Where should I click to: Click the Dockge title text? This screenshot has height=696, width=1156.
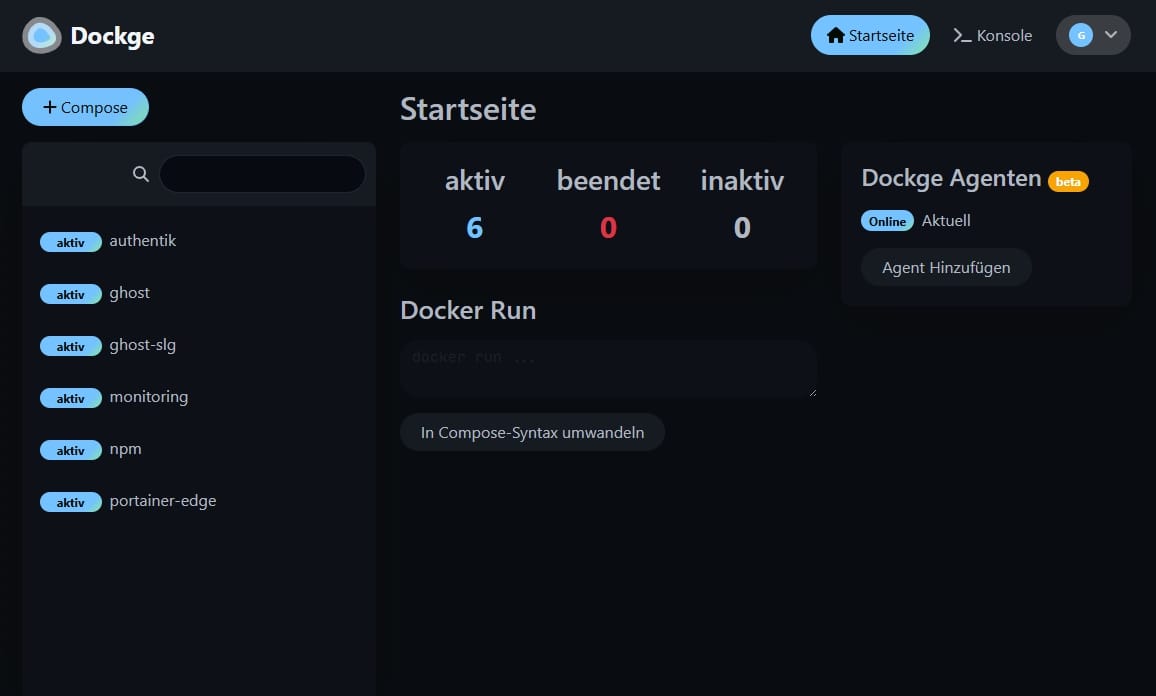[x=112, y=37]
